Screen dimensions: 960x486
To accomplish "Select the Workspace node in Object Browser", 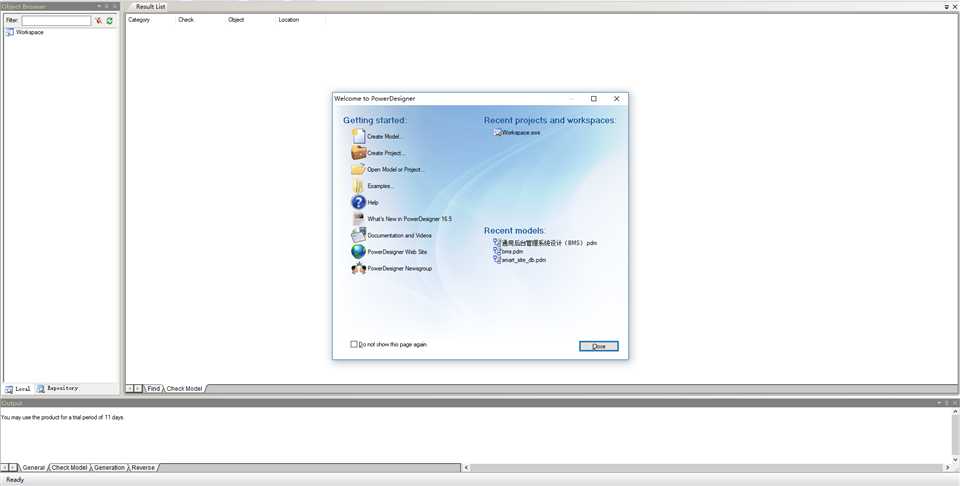I will pos(24,32).
